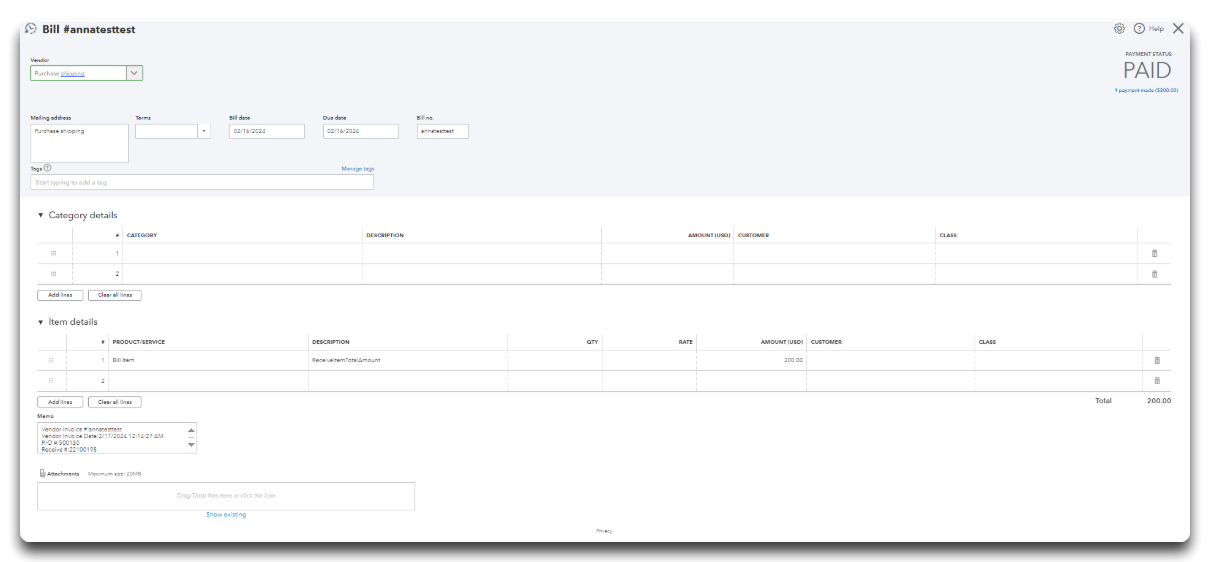This screenshot has width=1210, height=562.
Task: Grab drag handle of Category details line 2
Action: point(53,274)
